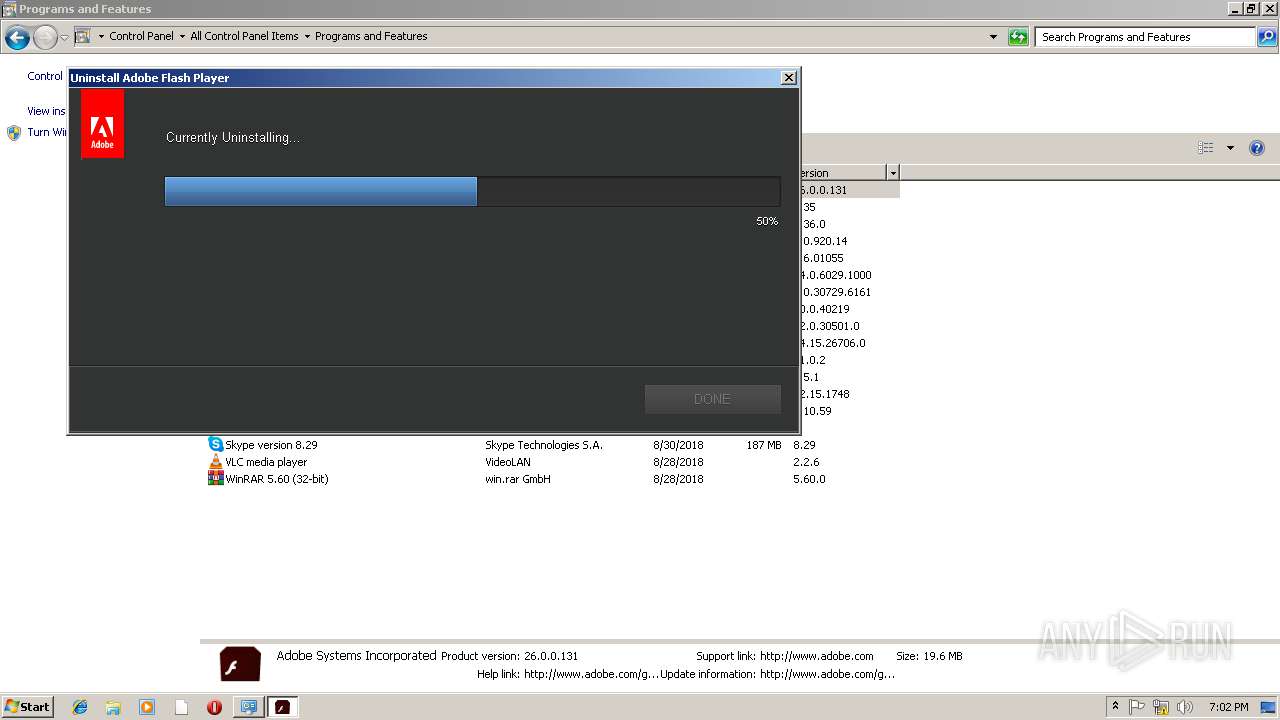This screenshot has height=720, width=1280.
Task: Click the 8/30/2018 installed date cell
Action: [678, 445]
